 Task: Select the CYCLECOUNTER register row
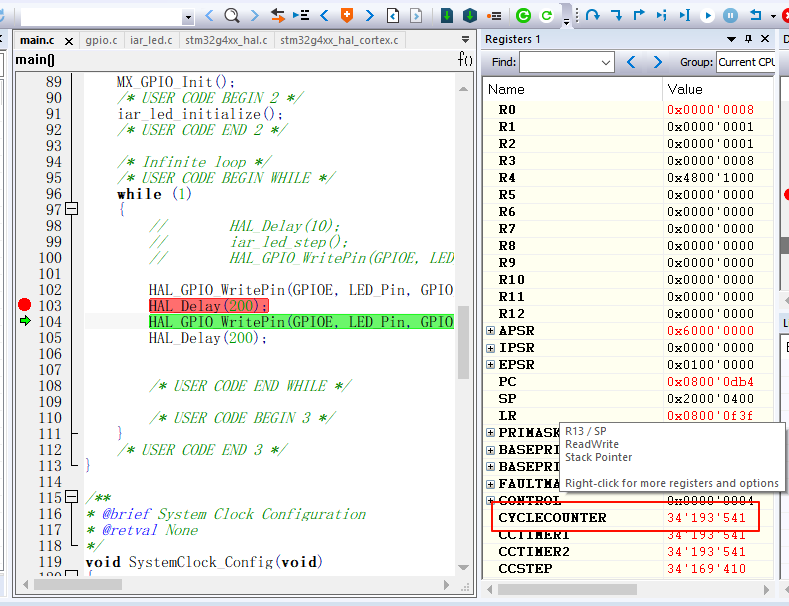628,518
